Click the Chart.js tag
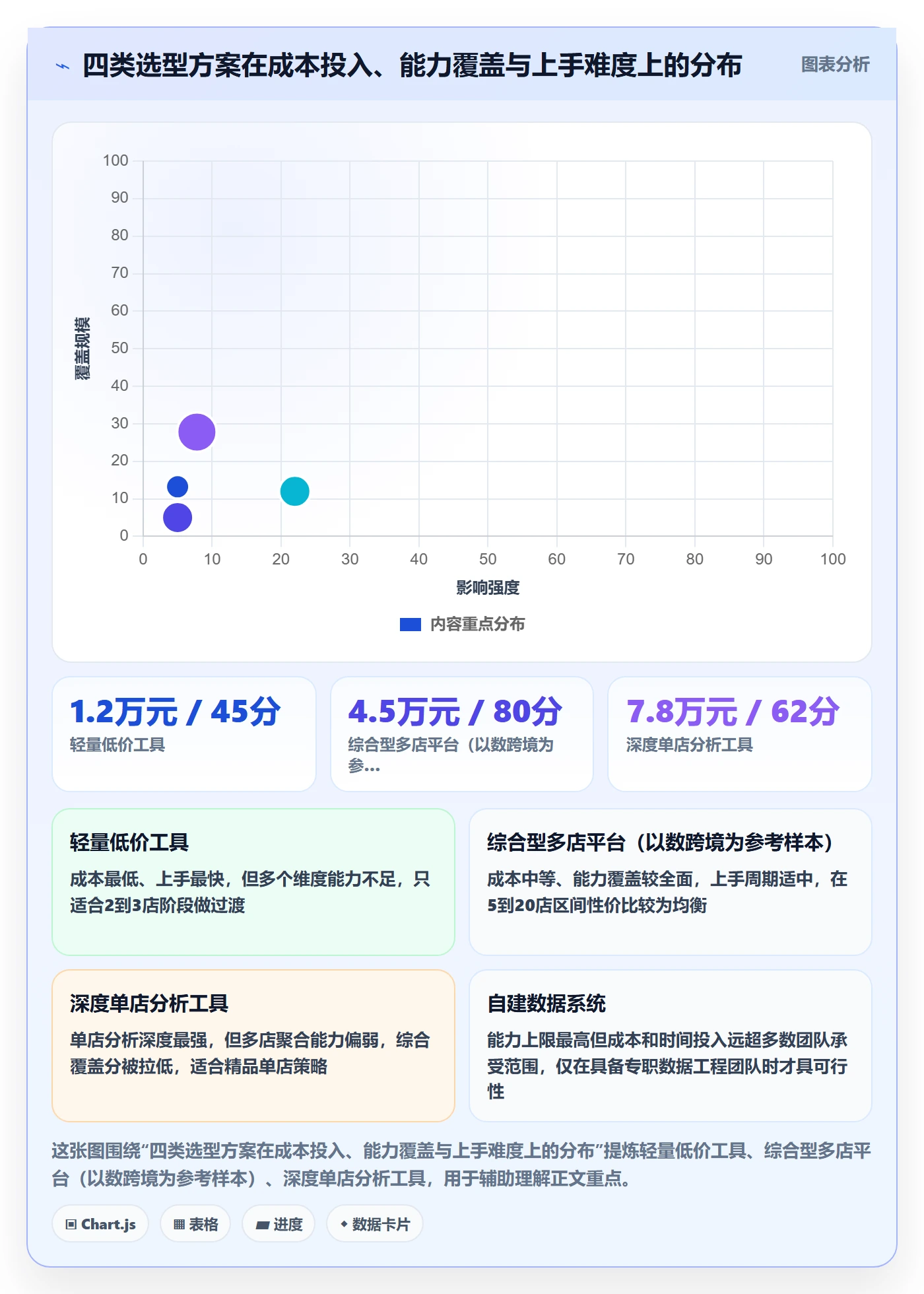Screen dimensions: 924x1294 click(100, 1224)
